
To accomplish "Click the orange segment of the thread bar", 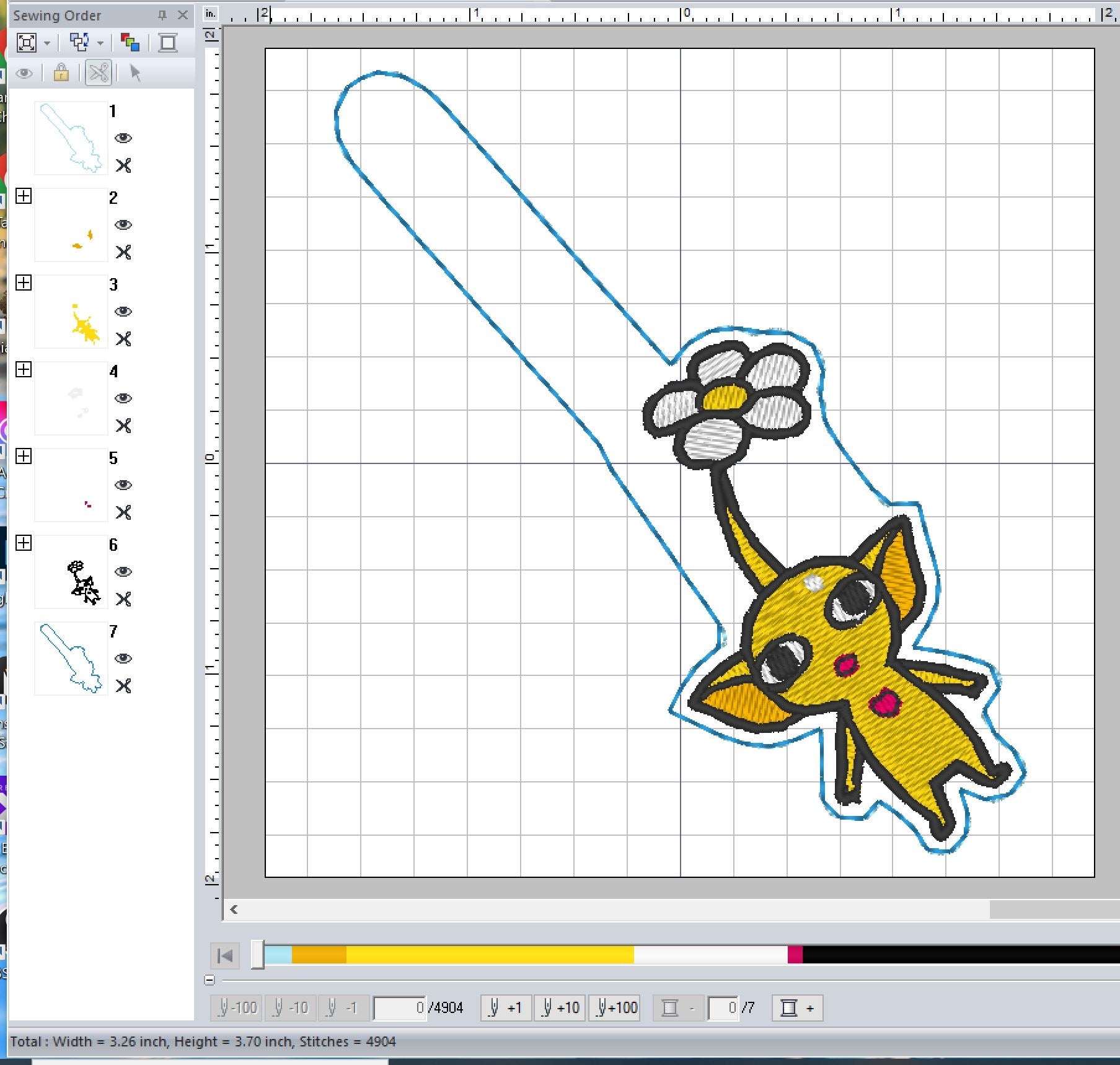I will pyautogui.click(x=319, y=955).
